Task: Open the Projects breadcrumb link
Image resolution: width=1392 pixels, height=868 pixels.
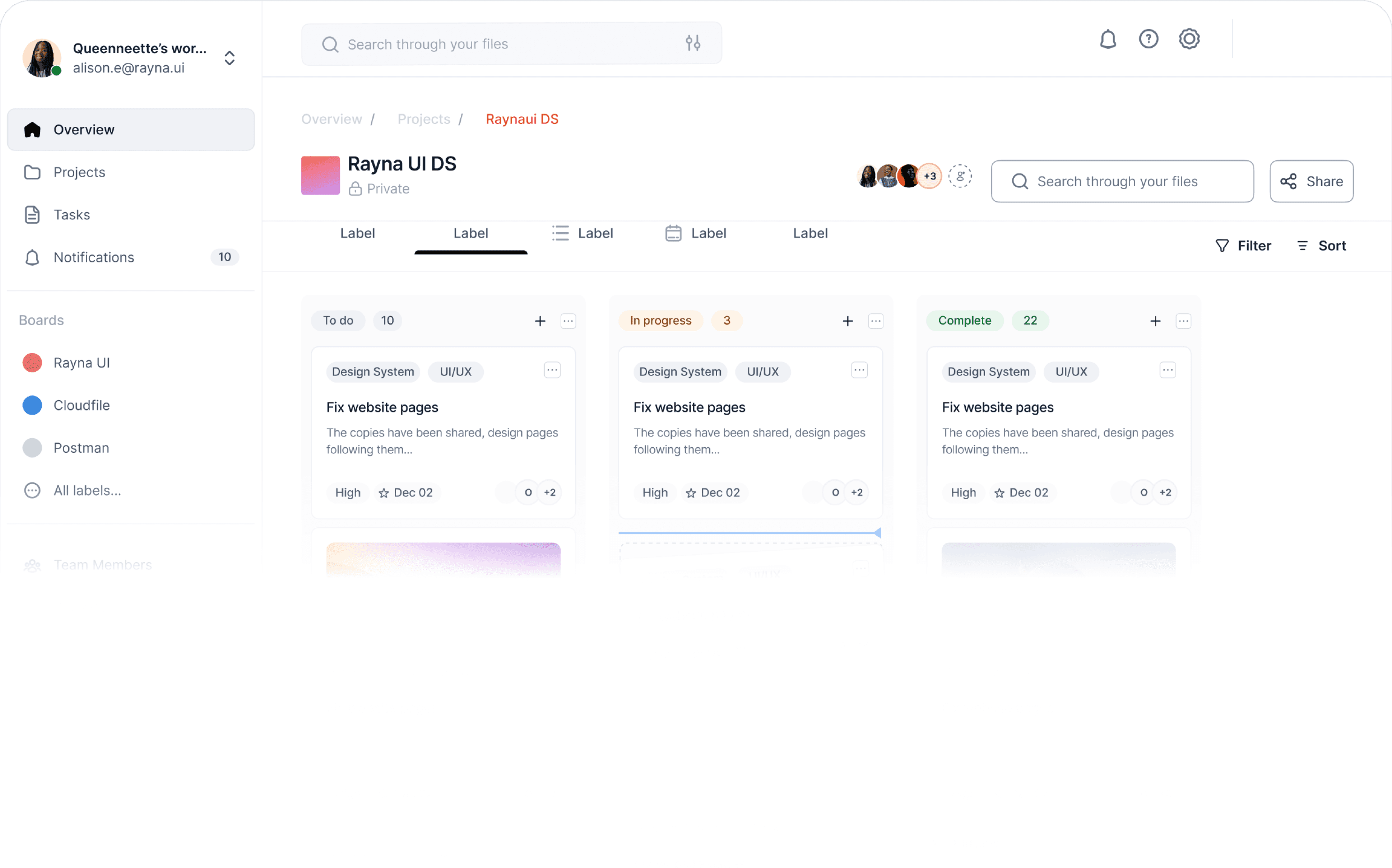Action: [x=424, y=119]
